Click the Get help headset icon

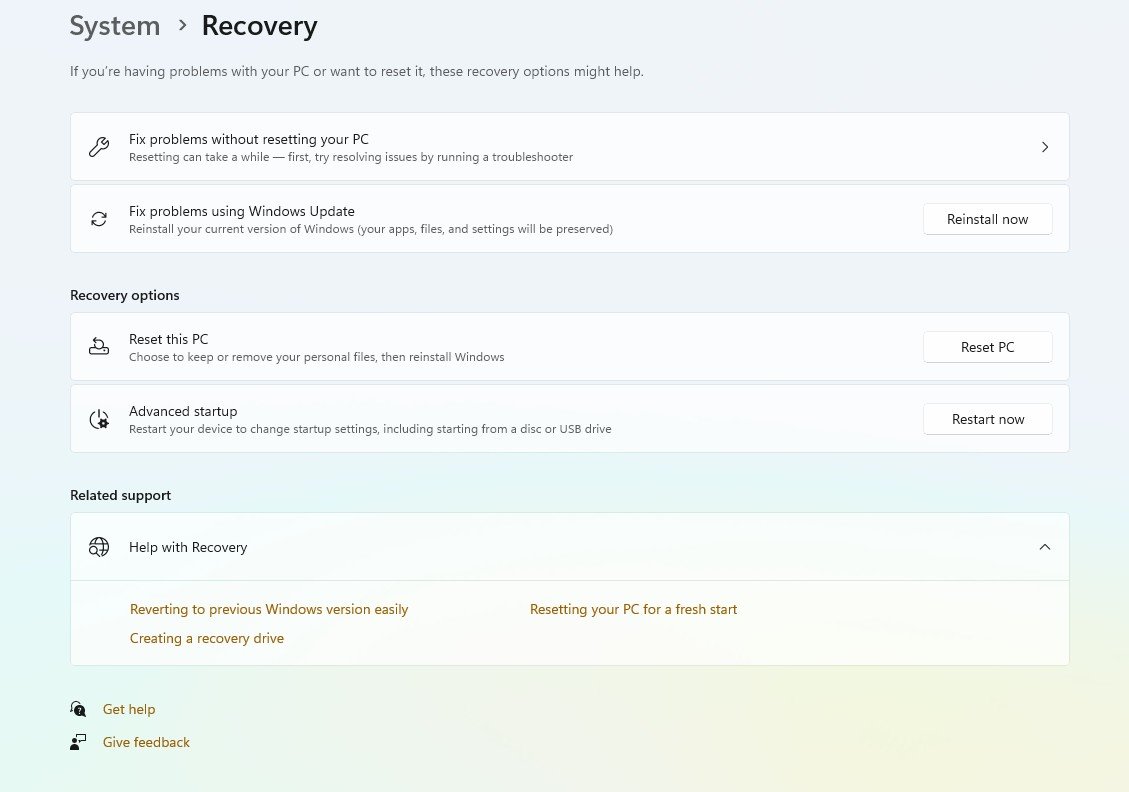pyautogui.click(x=78, y=709)
